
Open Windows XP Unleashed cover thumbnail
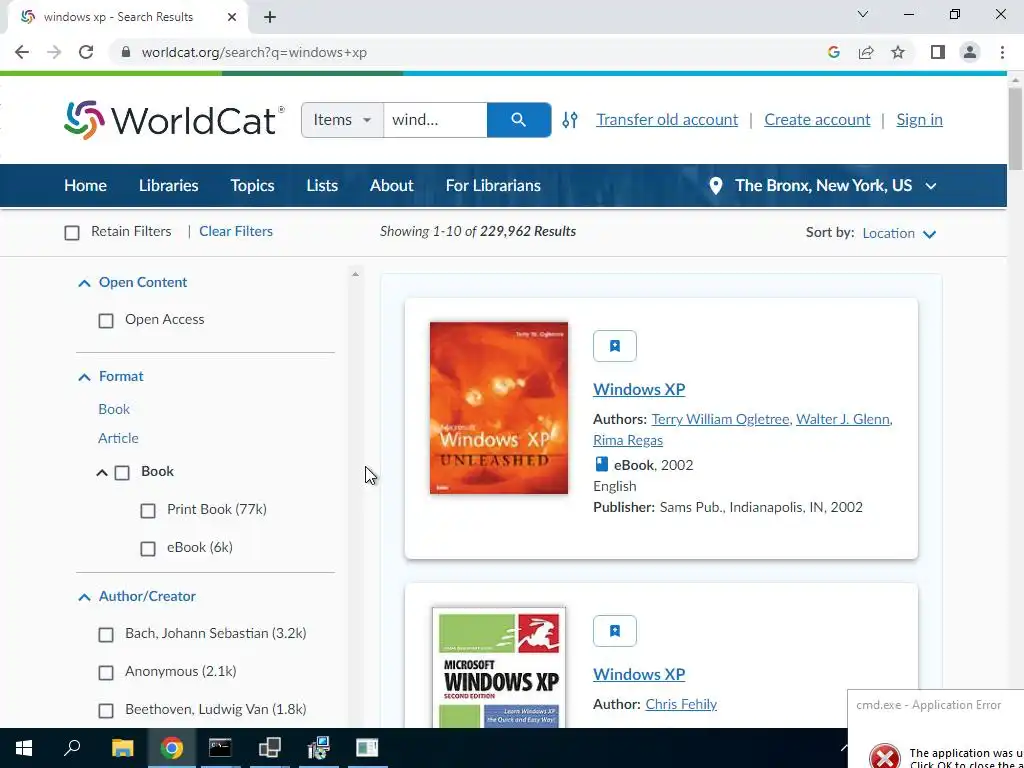pos(499,408)
